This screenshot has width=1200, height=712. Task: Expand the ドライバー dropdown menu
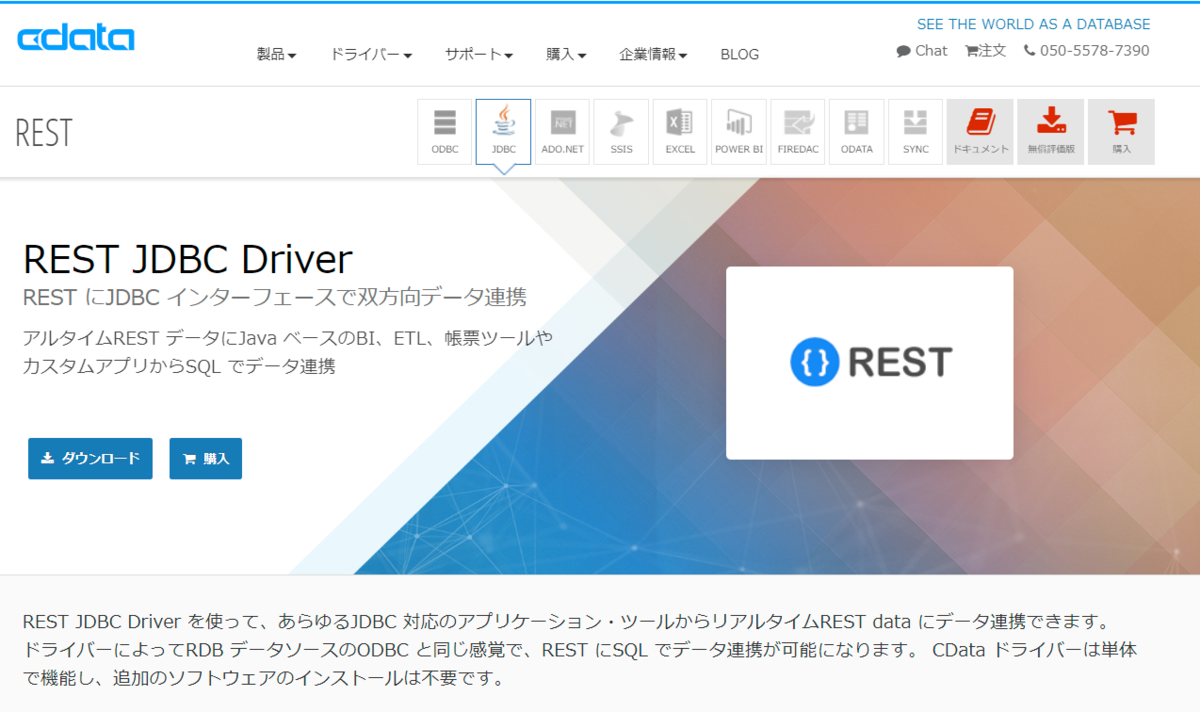pyautogui.click(x=371, y=54)
